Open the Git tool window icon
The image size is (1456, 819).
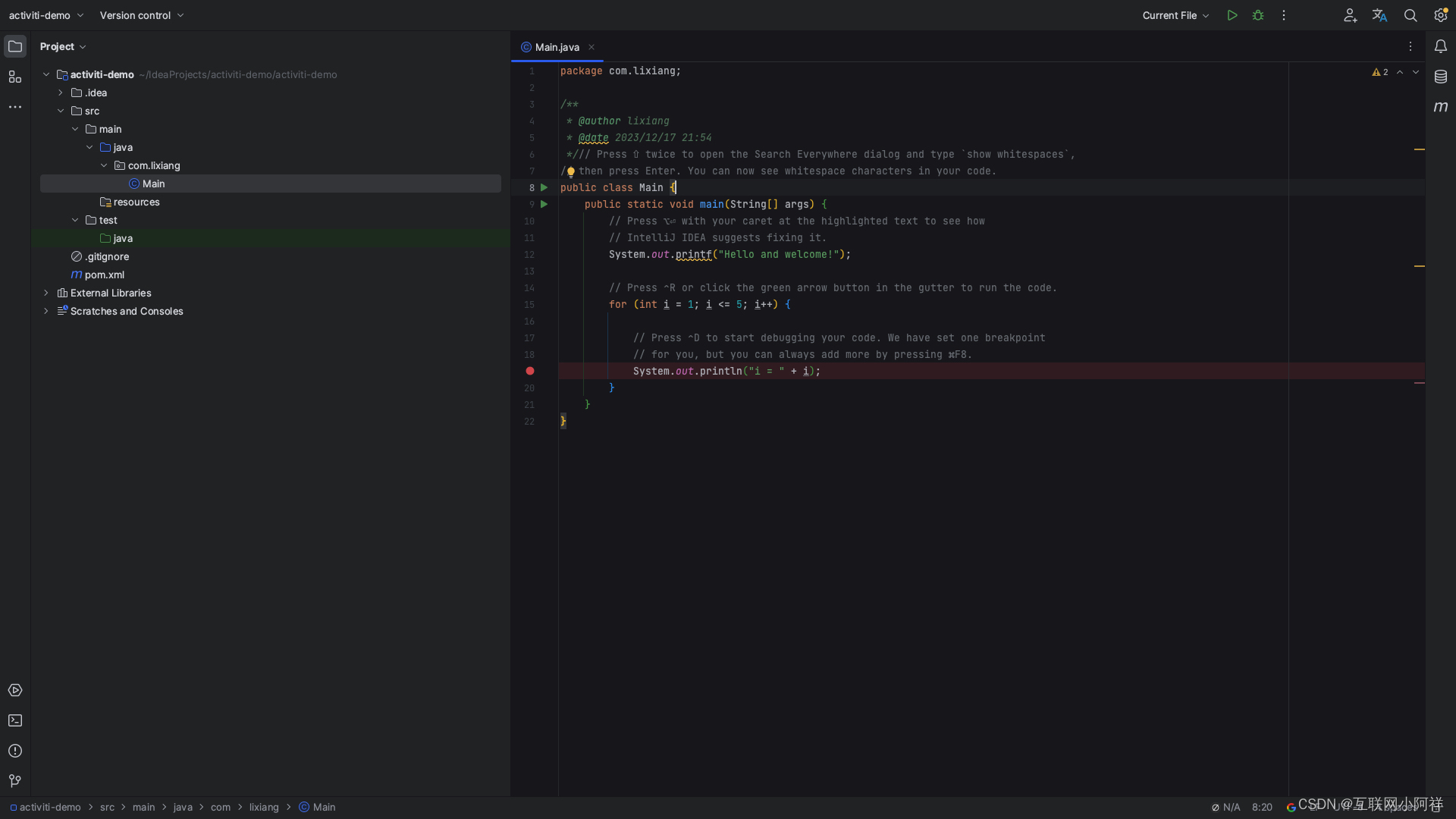[x=15, y=781]
